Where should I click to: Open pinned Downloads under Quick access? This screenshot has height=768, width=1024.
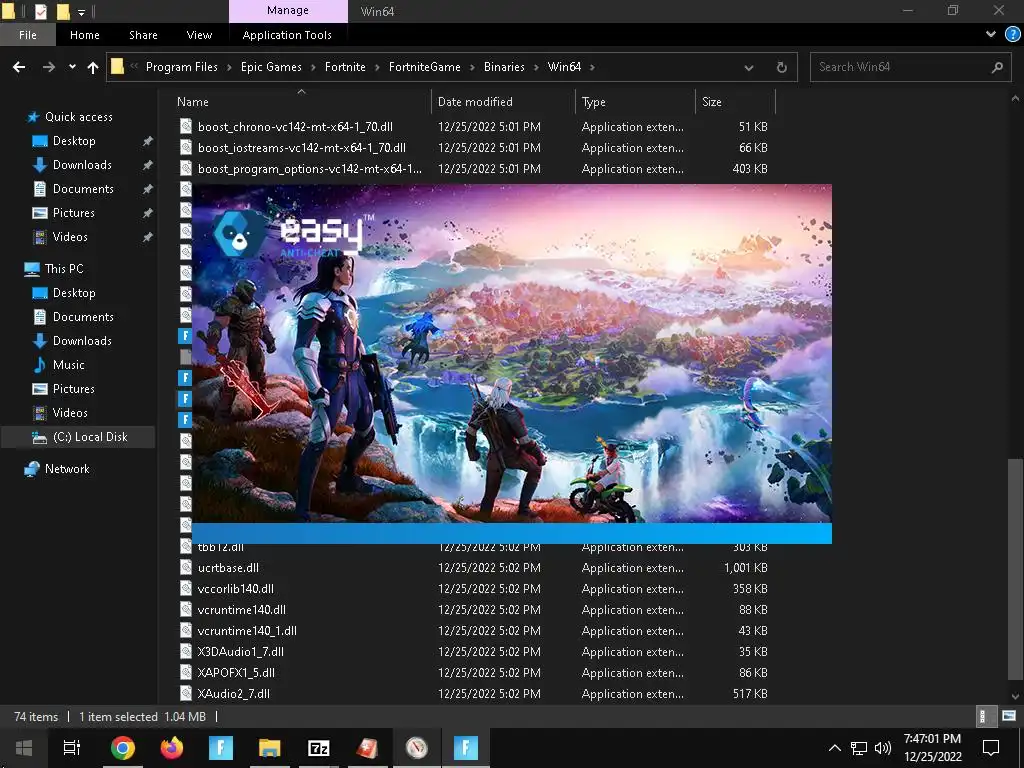[x=82, y=165]
